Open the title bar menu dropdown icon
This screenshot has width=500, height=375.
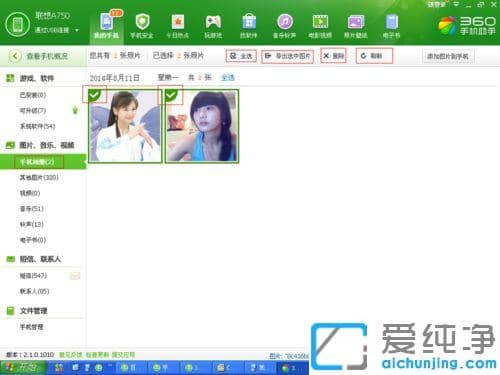456,4
